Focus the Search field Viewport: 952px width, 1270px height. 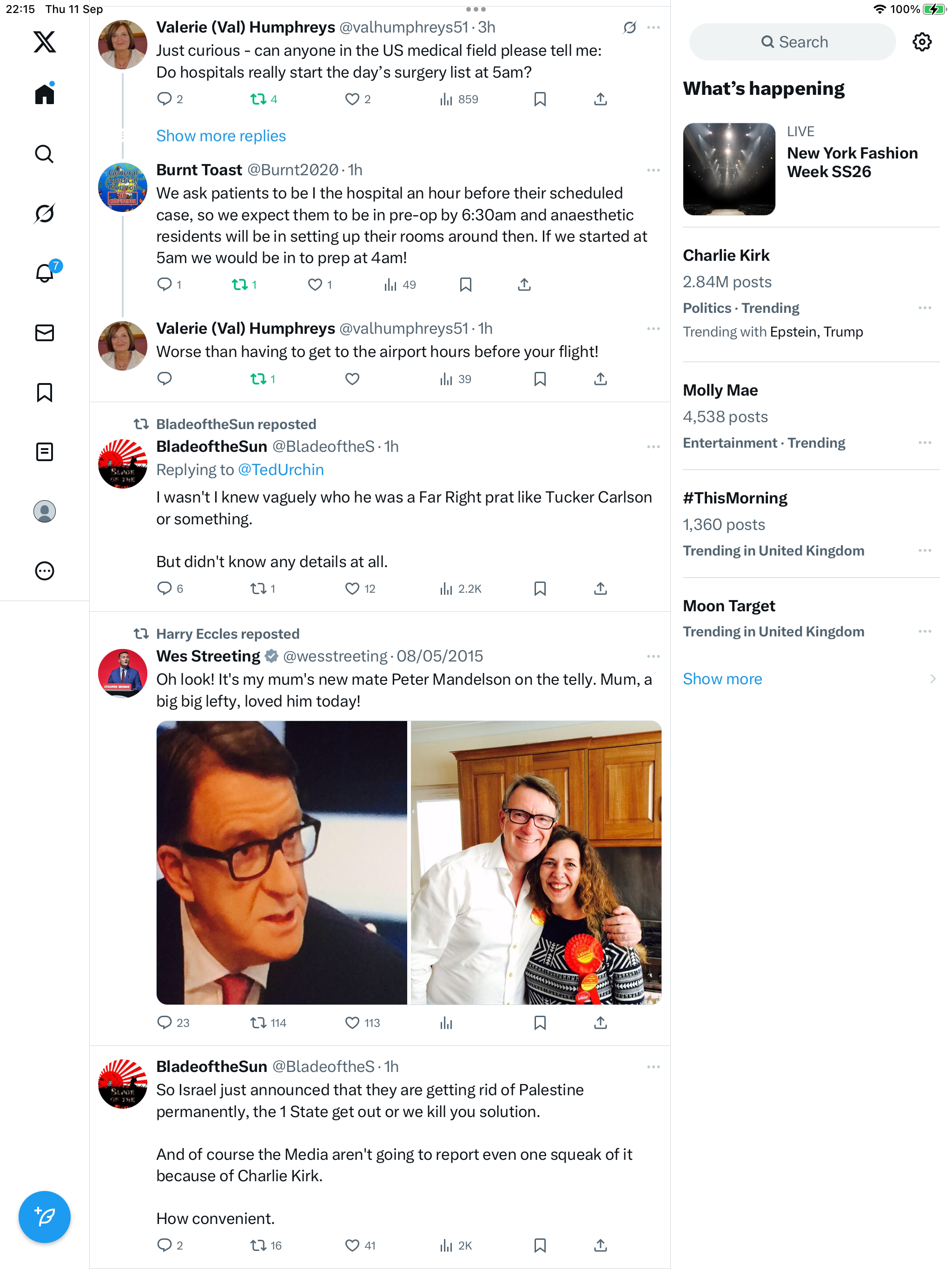pyautogui.click(x=793, y=42)
